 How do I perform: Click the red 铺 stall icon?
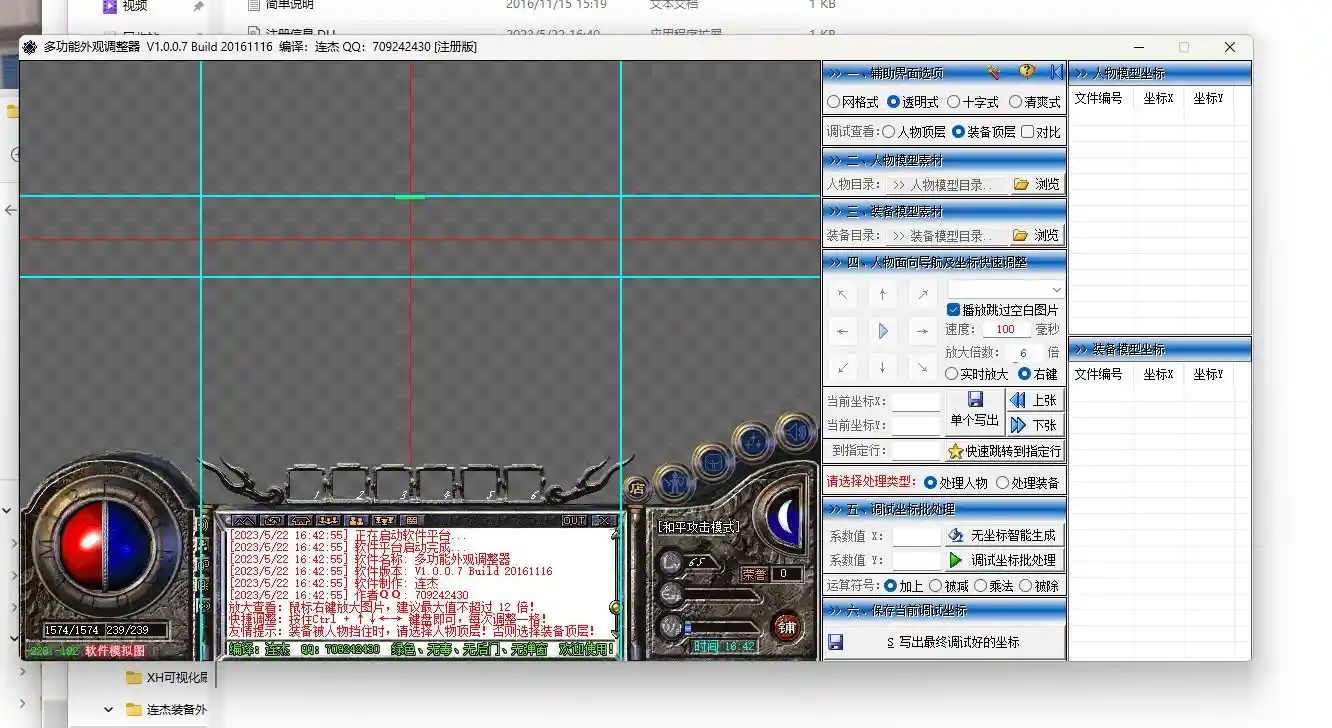[x=787, y=627]
